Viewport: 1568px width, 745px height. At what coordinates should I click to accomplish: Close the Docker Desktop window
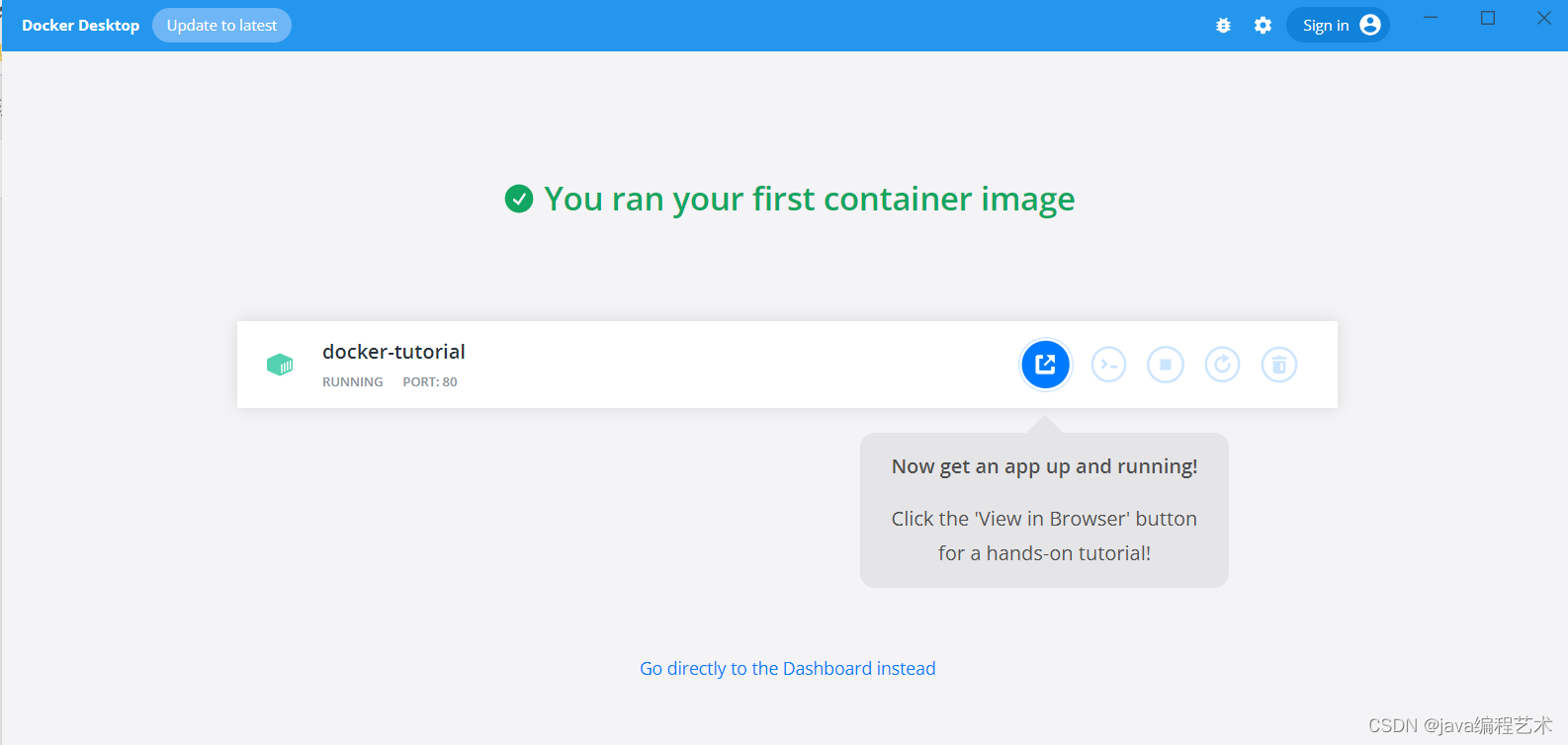coord(1544,18)
